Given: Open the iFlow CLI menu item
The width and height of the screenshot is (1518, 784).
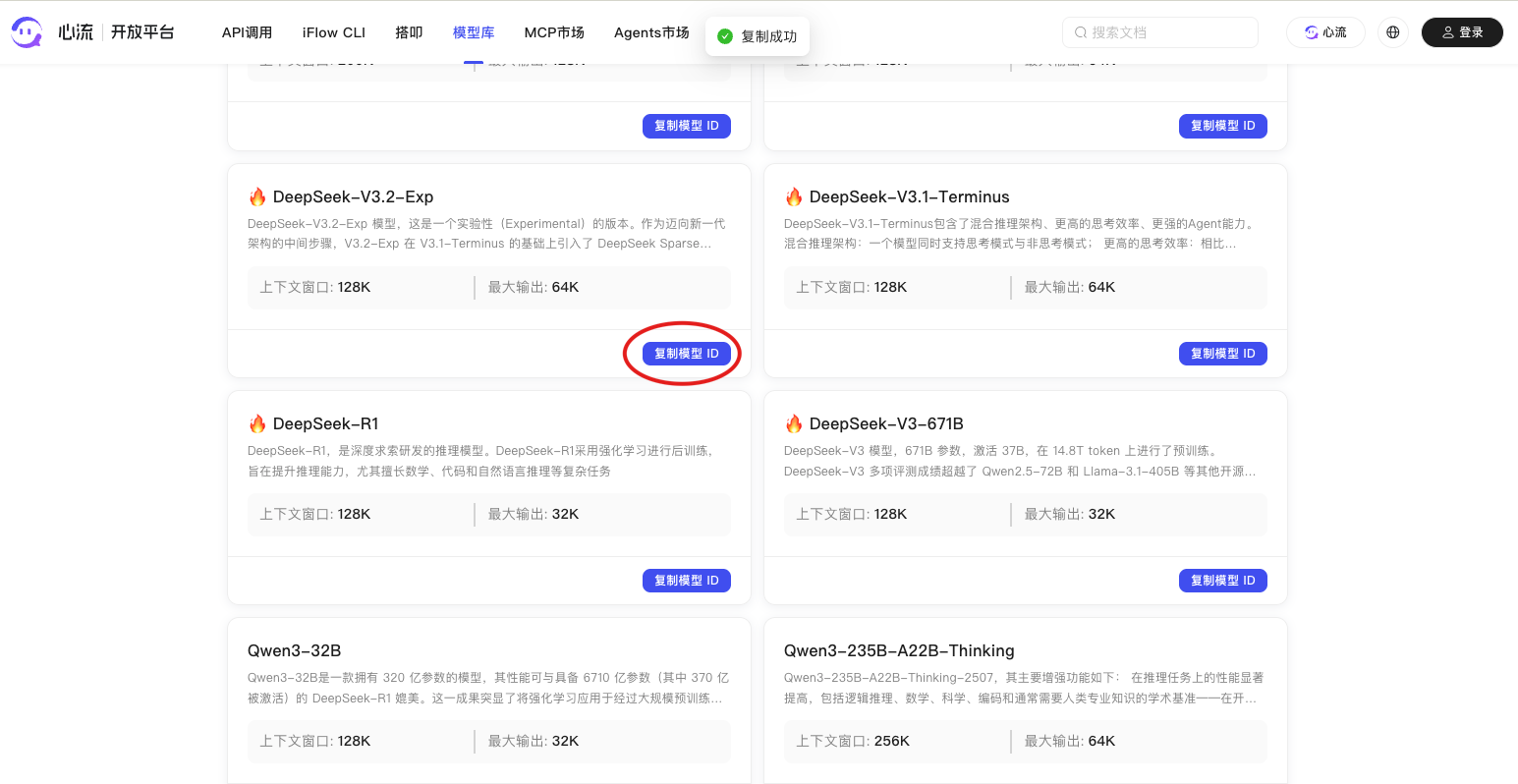Looking at the screenshot, I should pyautogui.click(x=334, y=32).
